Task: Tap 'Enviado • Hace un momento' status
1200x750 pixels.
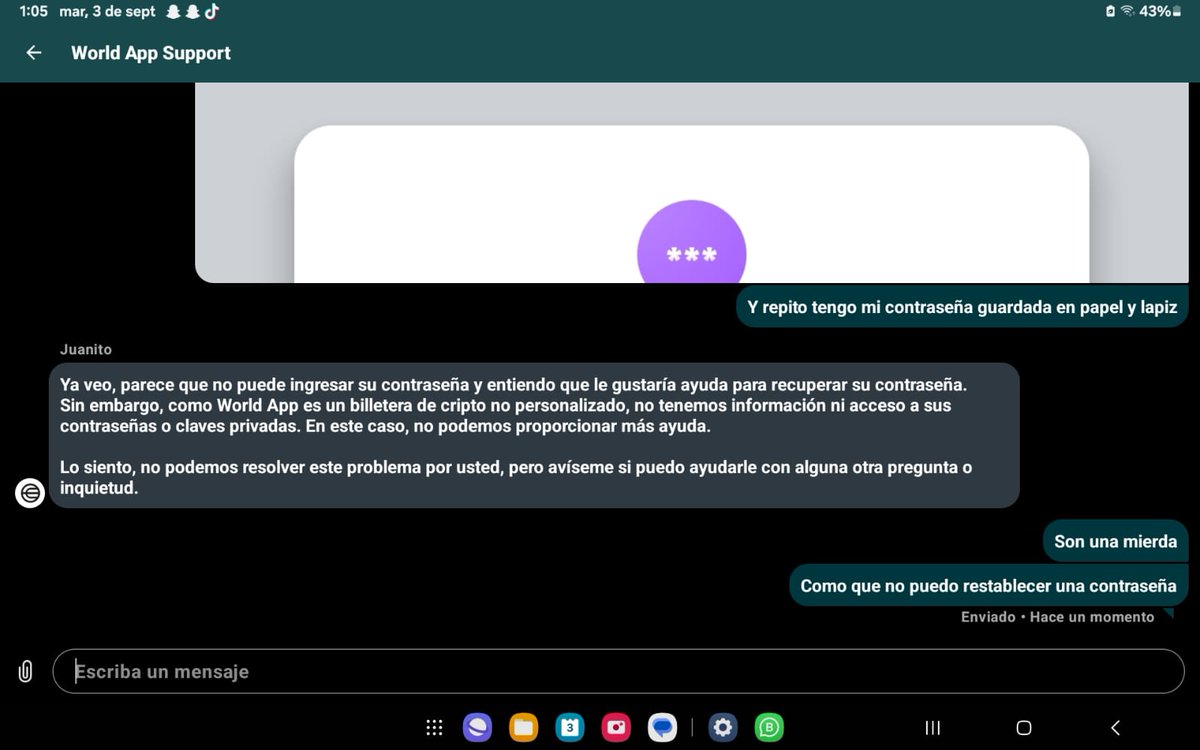Action: tap(1058, 617)
